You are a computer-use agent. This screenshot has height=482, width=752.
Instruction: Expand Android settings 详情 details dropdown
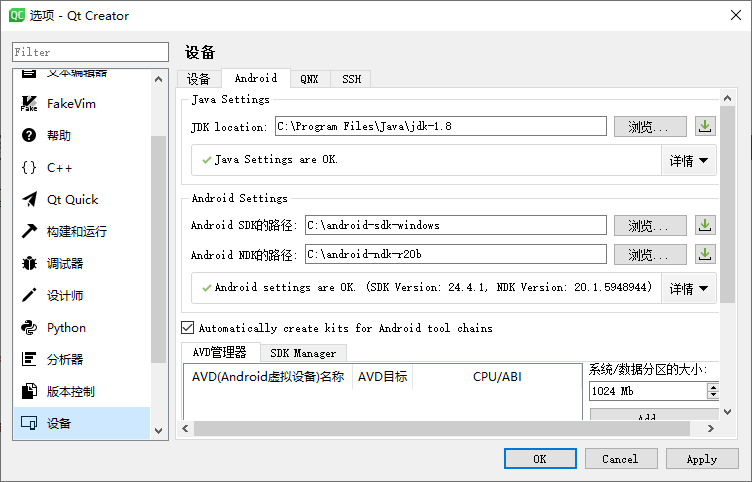tap(689, 288)
